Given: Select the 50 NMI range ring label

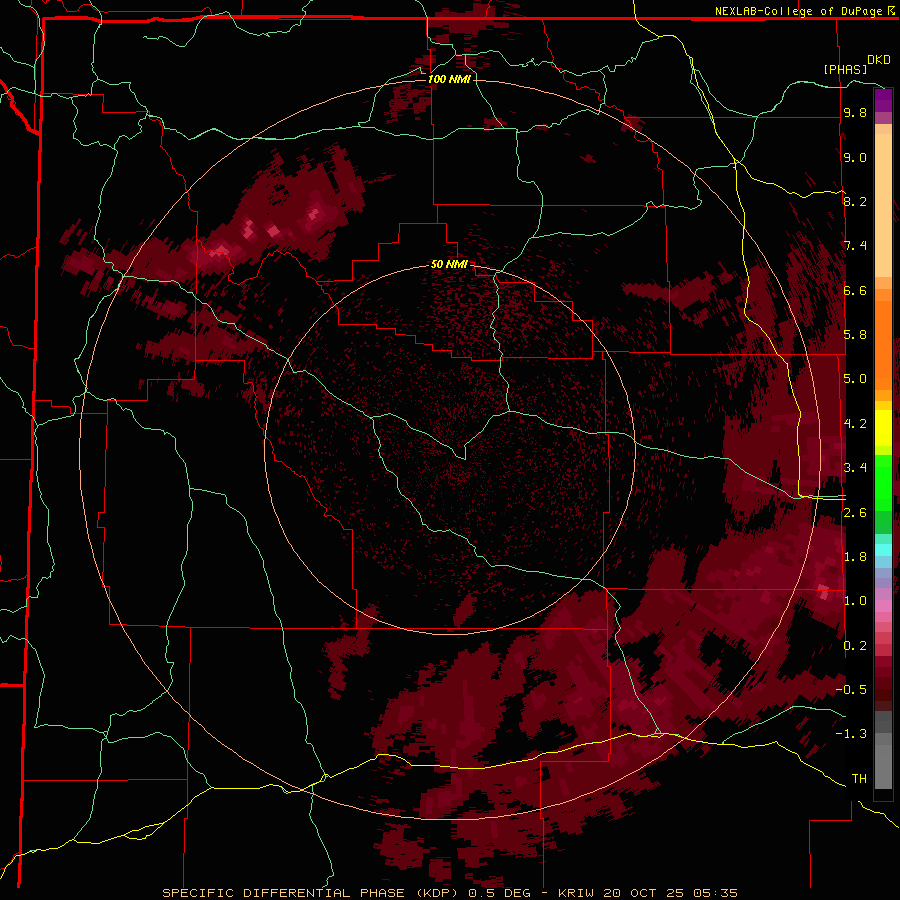Looking at the screenshot, I should 449,264.
